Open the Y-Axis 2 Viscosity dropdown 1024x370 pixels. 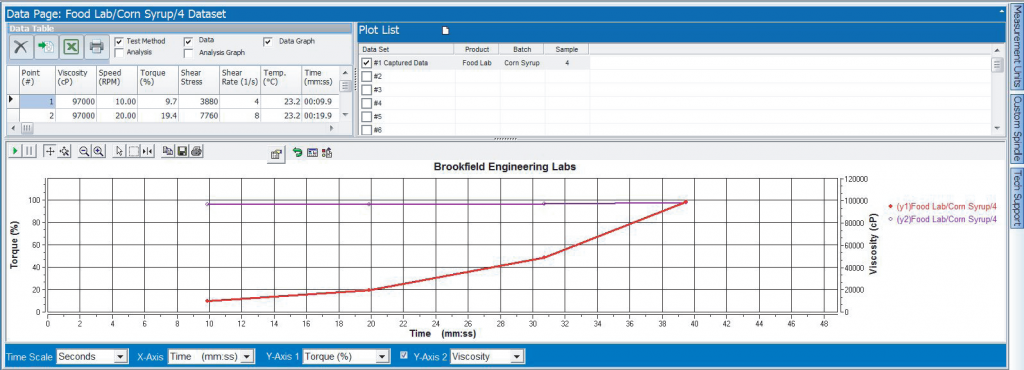517,356
